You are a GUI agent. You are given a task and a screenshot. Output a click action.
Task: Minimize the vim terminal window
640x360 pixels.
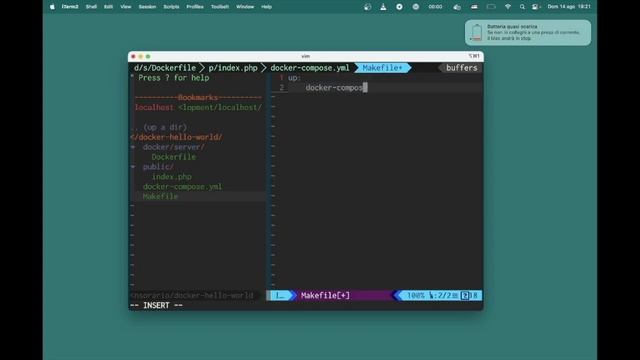(140, 56)
